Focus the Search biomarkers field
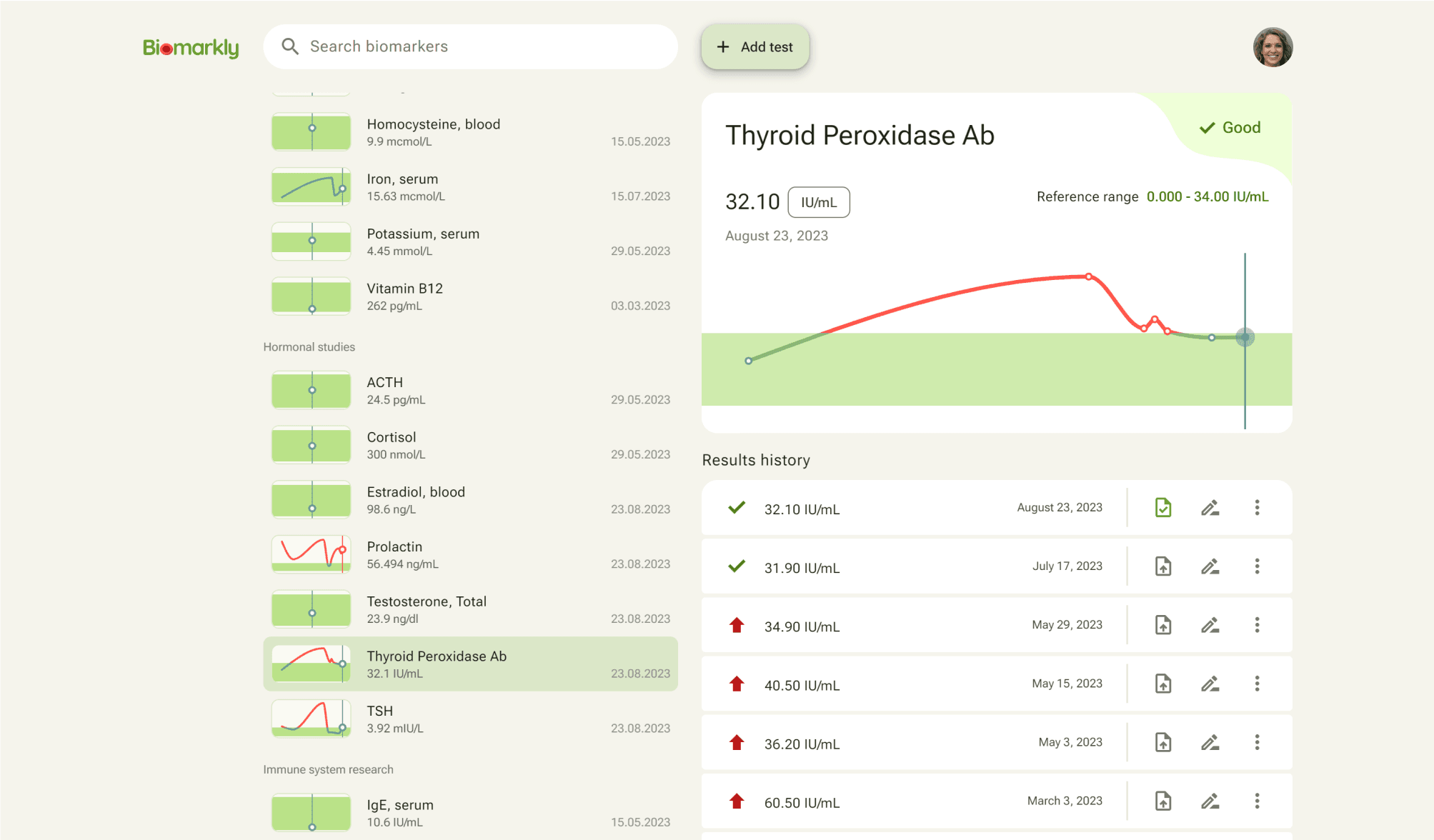1434x840 pixels. coord(470,46)
